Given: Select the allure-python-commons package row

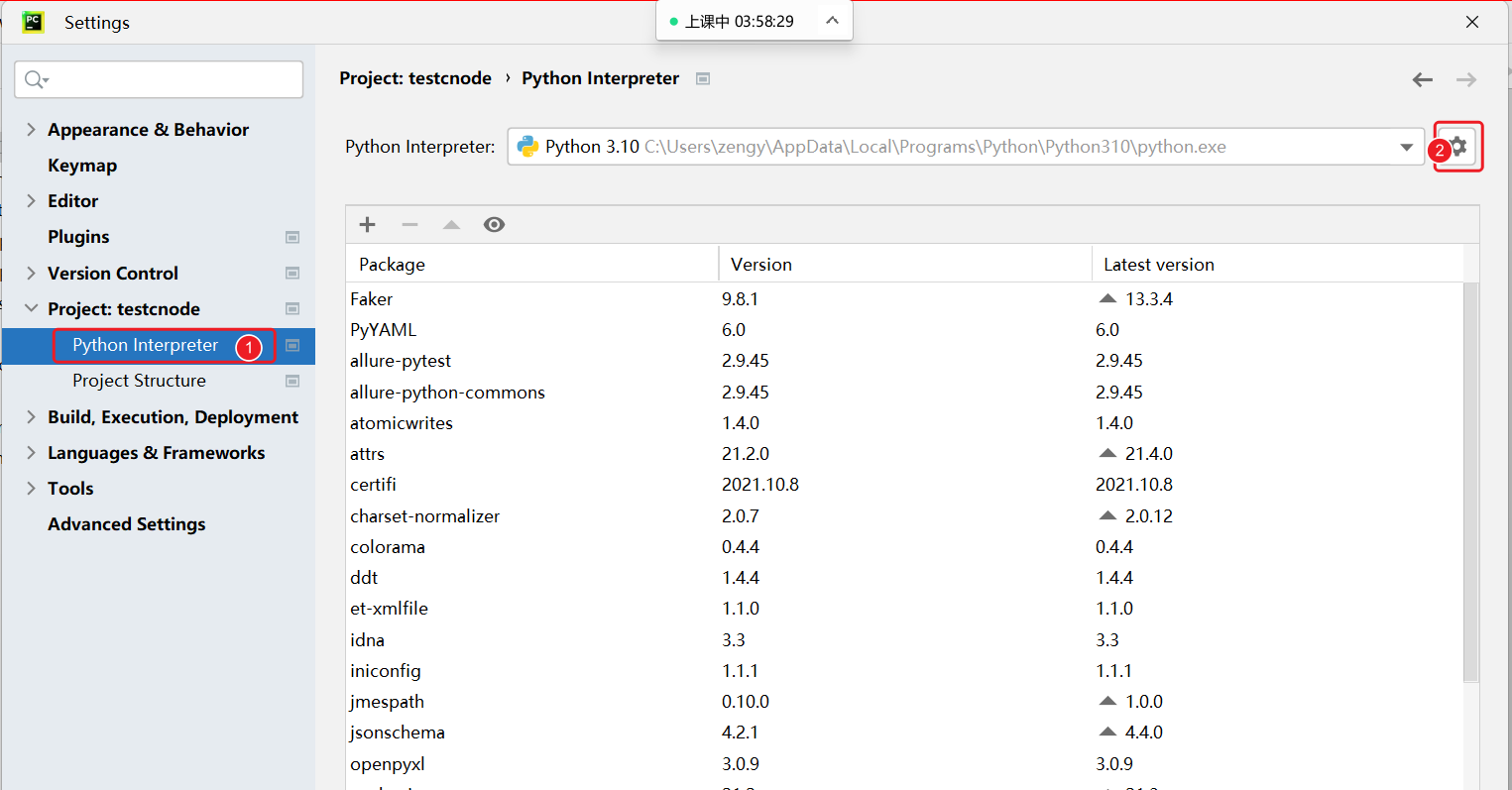Looking at the screenshot, I should click(x=904, y=392).
